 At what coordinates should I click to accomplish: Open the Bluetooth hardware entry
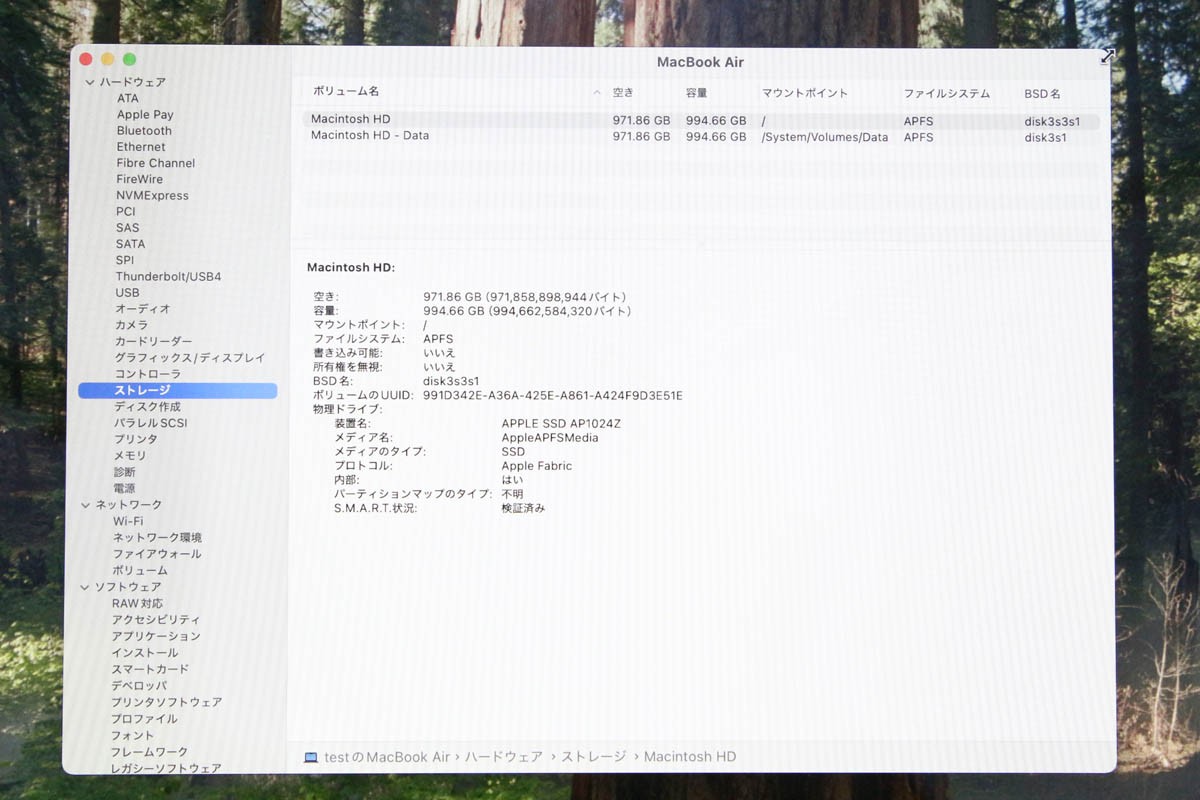pyautogui.click(x=144, y=131)
